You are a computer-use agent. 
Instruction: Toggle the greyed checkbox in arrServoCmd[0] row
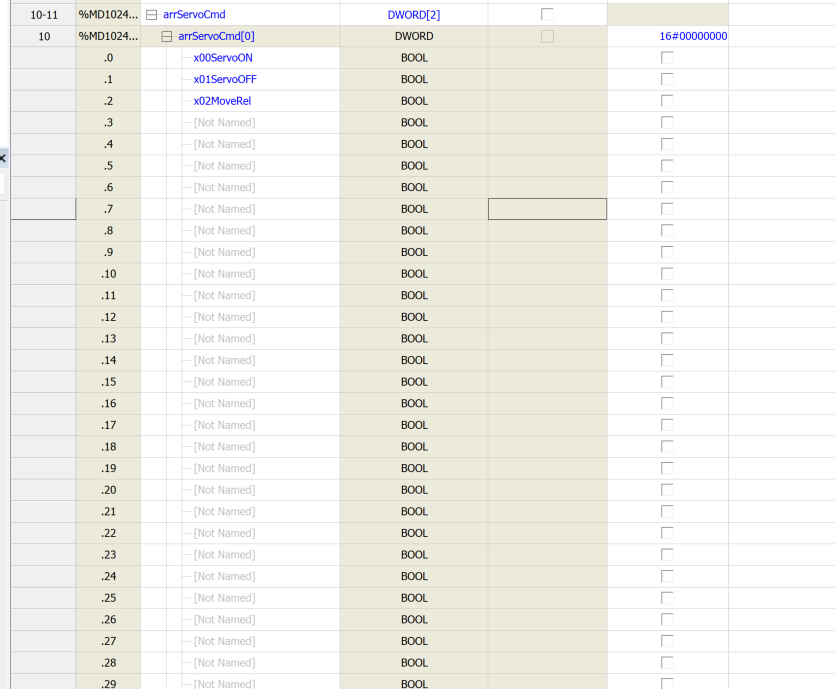(x=547, y=36)
